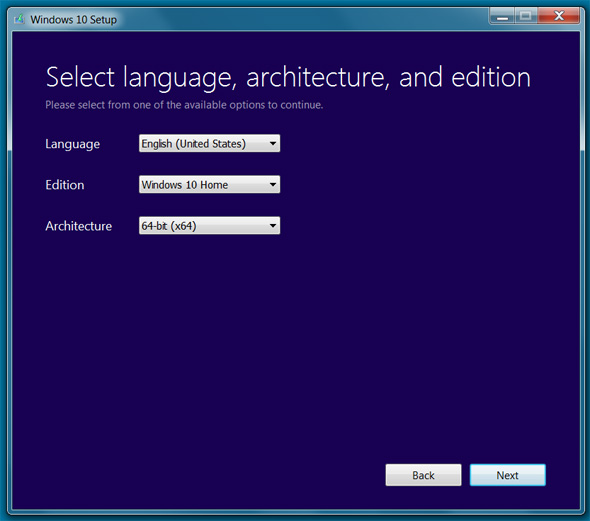The height and width of the screenshot is (521, 590).
Task: Click the 'Edition' label
Action: coord(65,185)
